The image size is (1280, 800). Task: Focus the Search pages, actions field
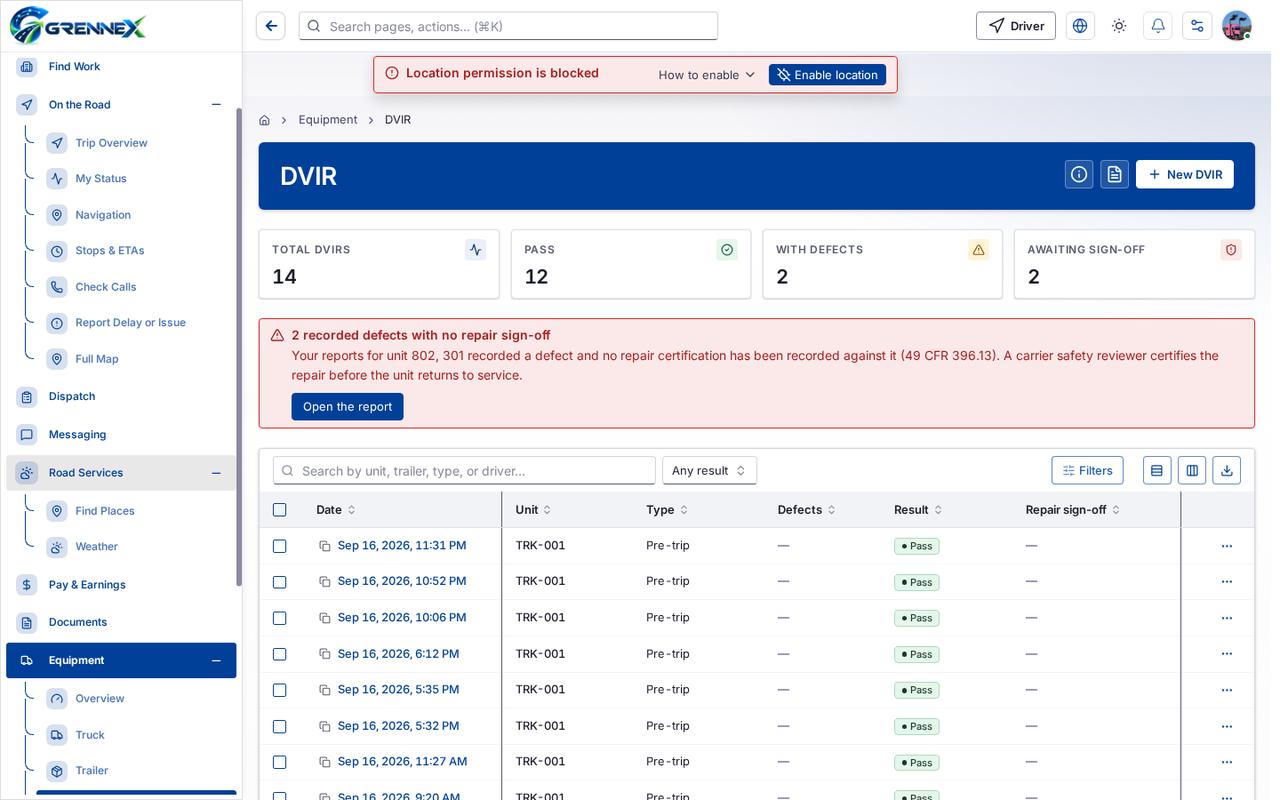pyautogui.click(x=508, y=26)
